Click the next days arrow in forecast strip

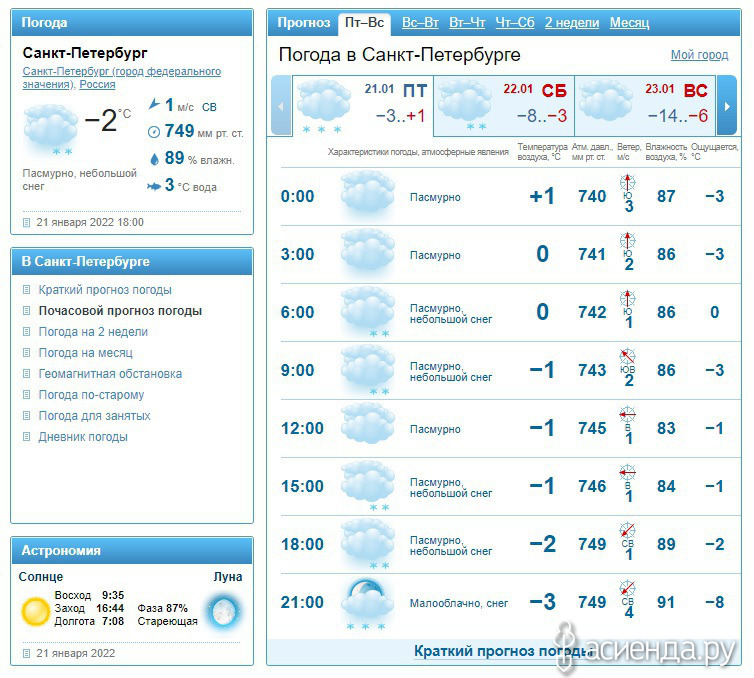[x=728, y=104]
